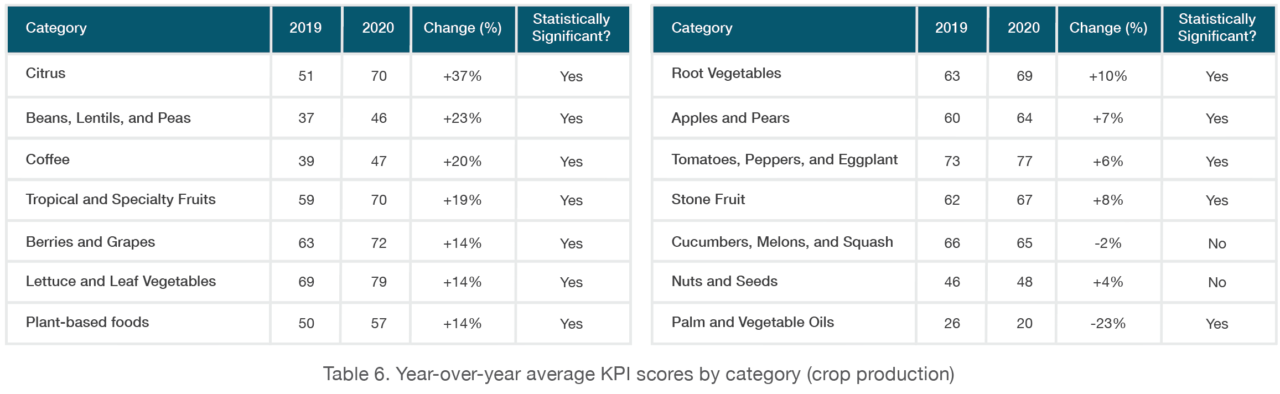This screenshot has height=394, width=1280.
Task: Click the Plant-based foods cell
Action: tap(138, 323)
